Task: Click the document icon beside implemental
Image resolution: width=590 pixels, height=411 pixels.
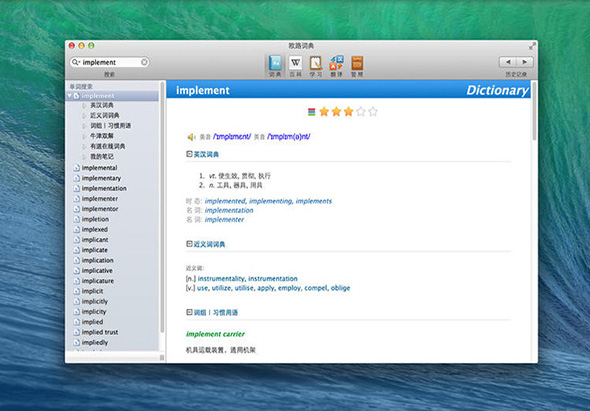Action: [76, 168]
